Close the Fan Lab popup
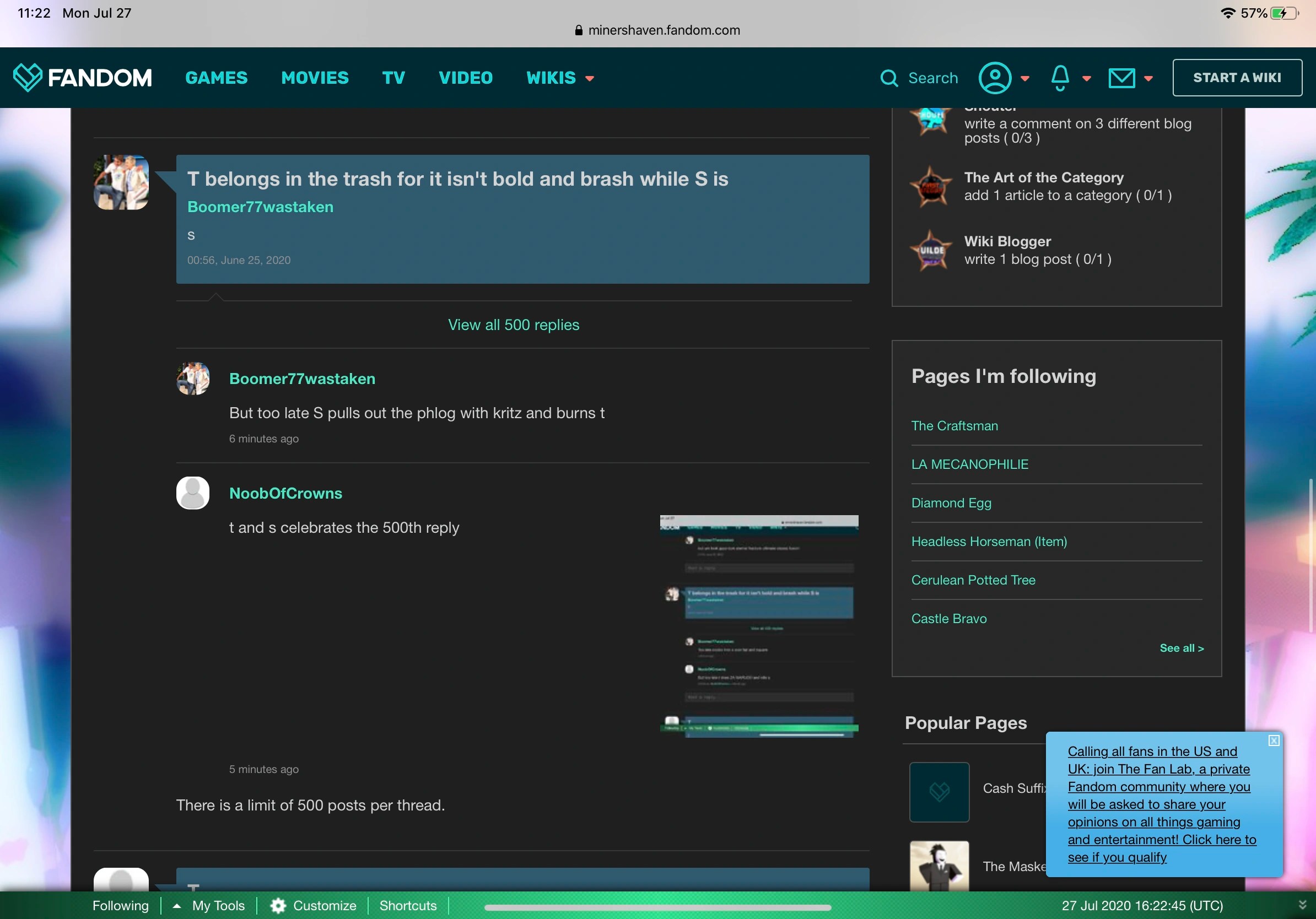The image size is (1316, 919). click(x=1274, y=740)
